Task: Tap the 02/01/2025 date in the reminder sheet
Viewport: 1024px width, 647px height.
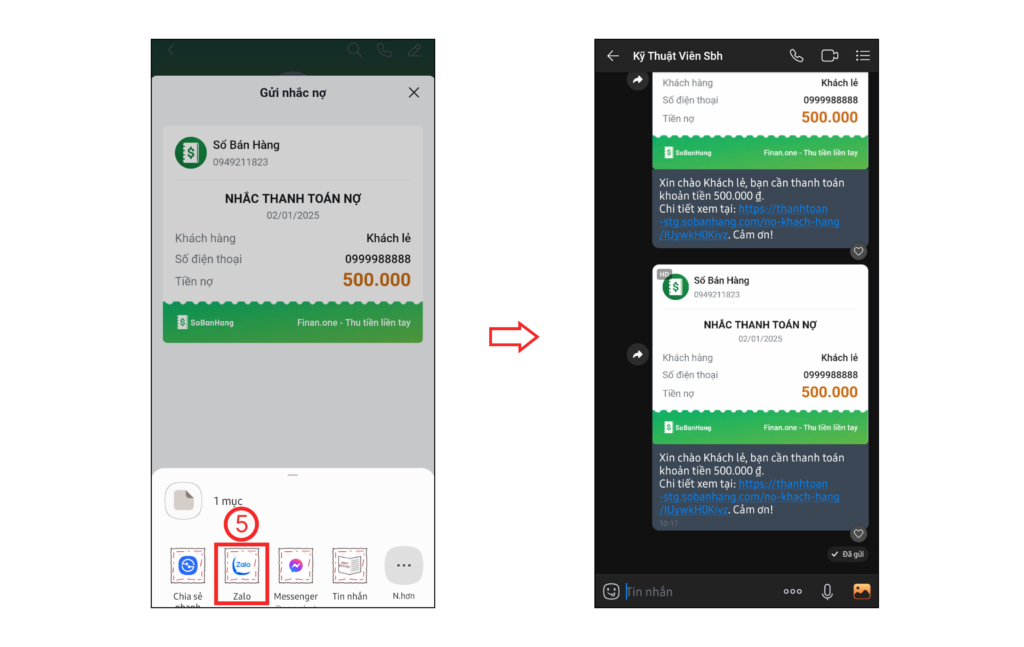Action: (293, 215)
